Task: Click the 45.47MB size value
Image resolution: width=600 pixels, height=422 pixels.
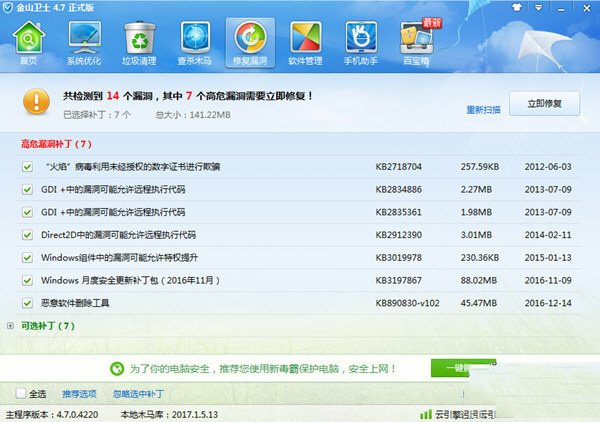Action: pos(479,303)
